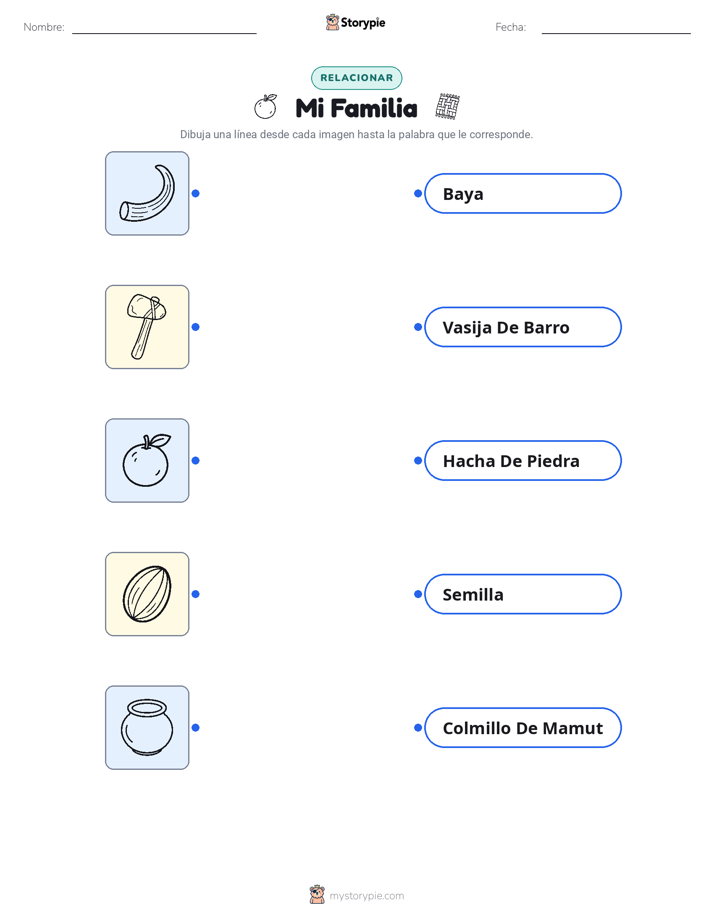Choose the Colmillo De Mamut label
The height and width of the screenshot is (924, 714).
pyautogui.click(x=523, y=728)
